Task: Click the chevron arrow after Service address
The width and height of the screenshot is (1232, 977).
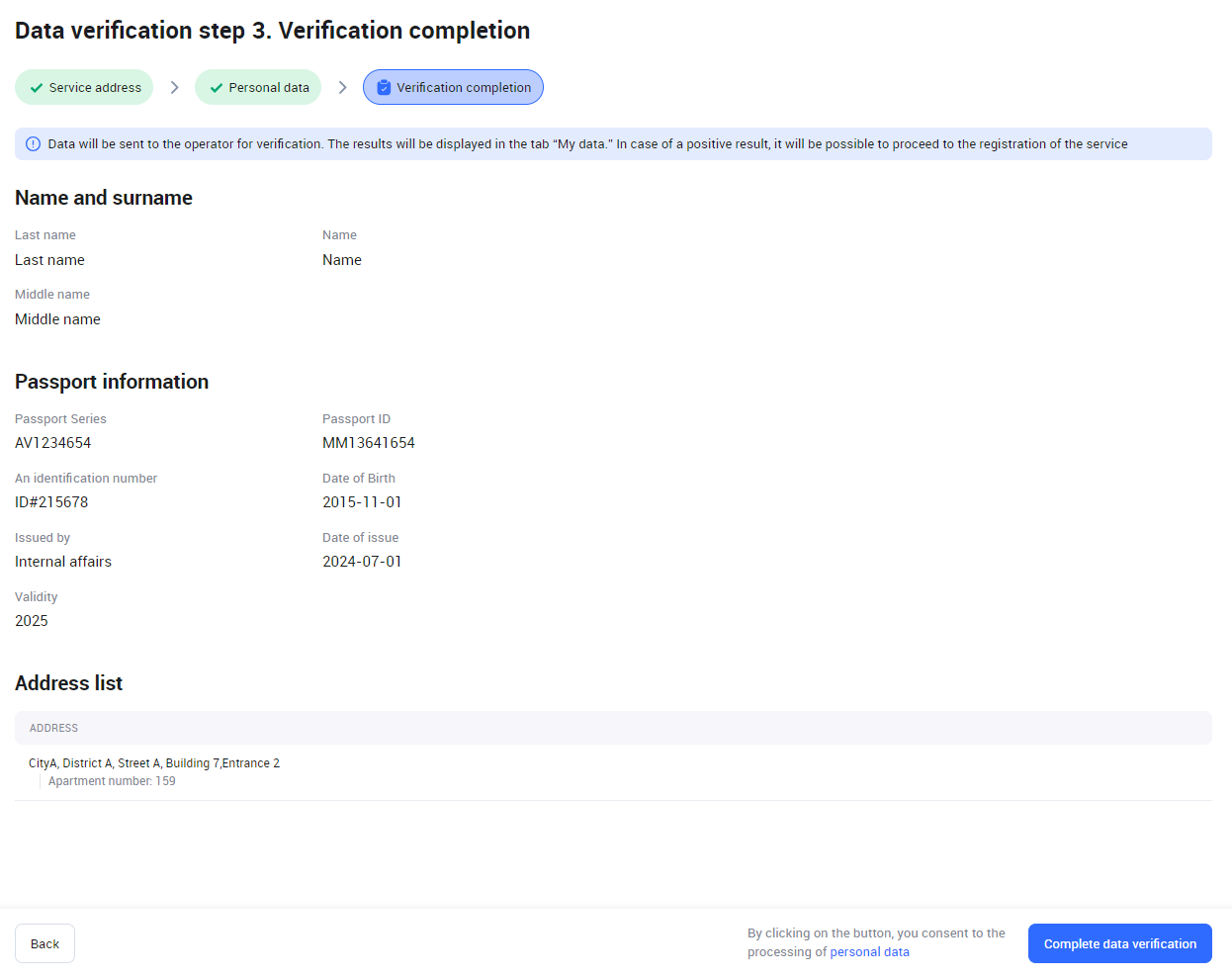Action: point(174,88)
